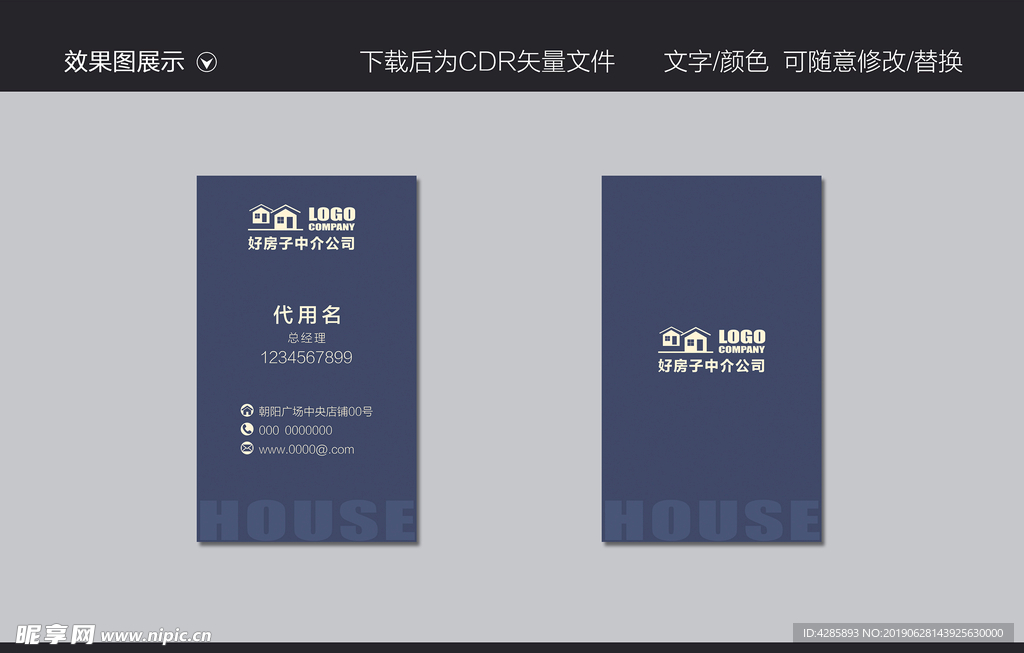The height and width of the screenshot is (653, 1024).
Task: Click the 代用名 name text on the card
Action: pos(308,314)
